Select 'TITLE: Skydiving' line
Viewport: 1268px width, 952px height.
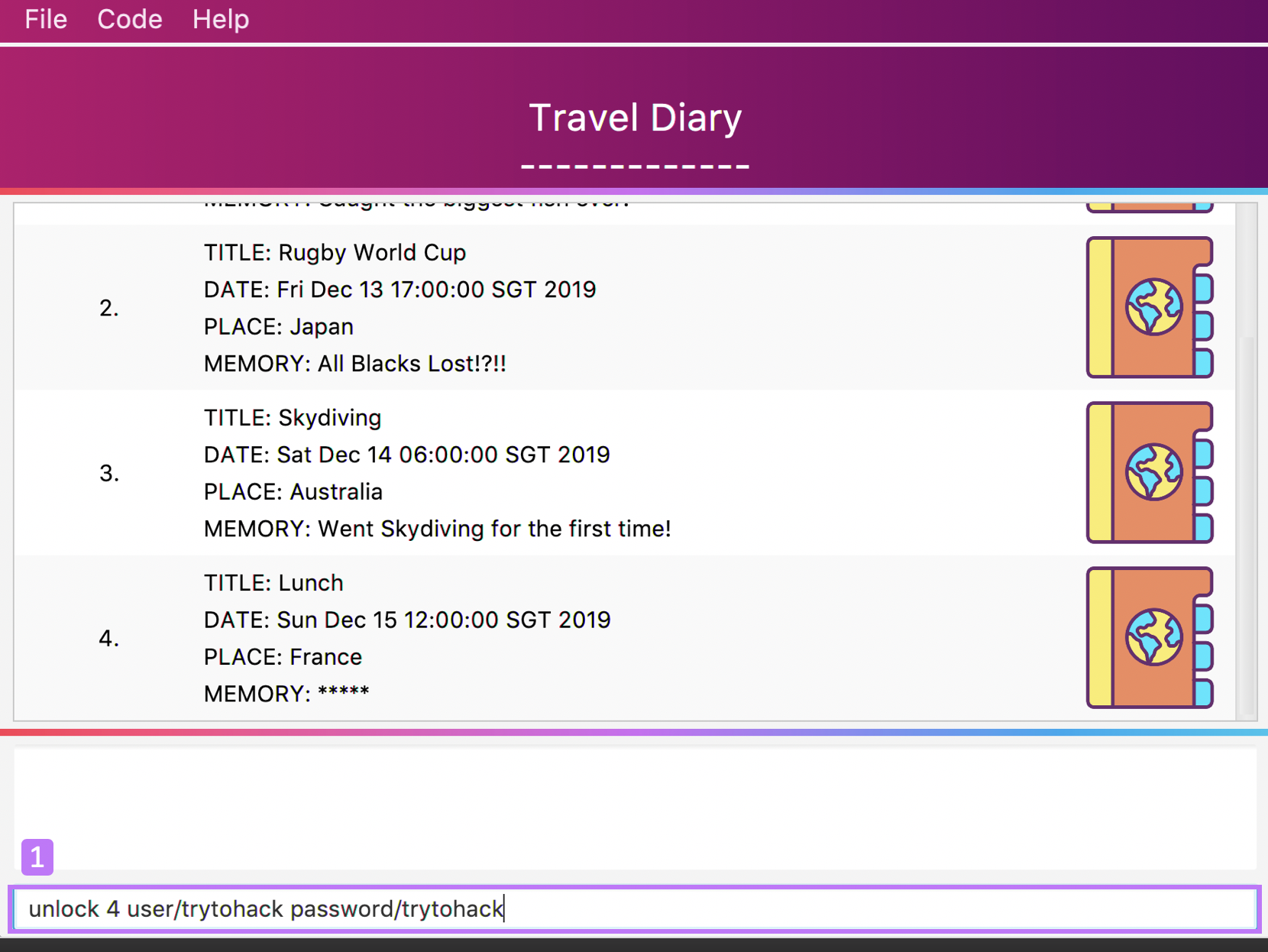tap(293, 418)
